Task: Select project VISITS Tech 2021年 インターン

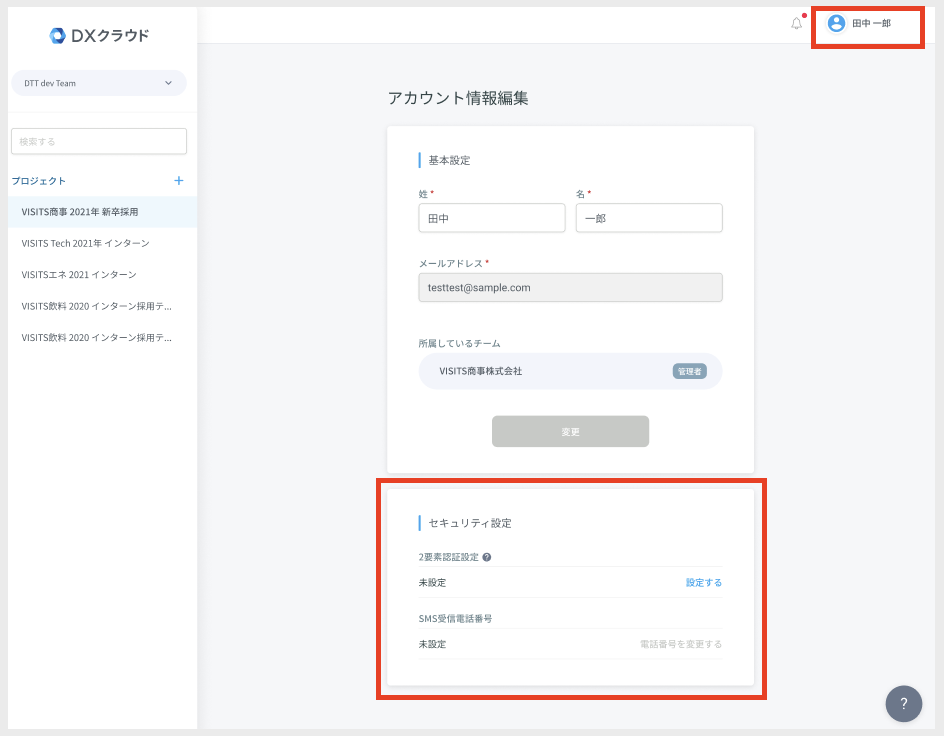Action: point(102,243)
